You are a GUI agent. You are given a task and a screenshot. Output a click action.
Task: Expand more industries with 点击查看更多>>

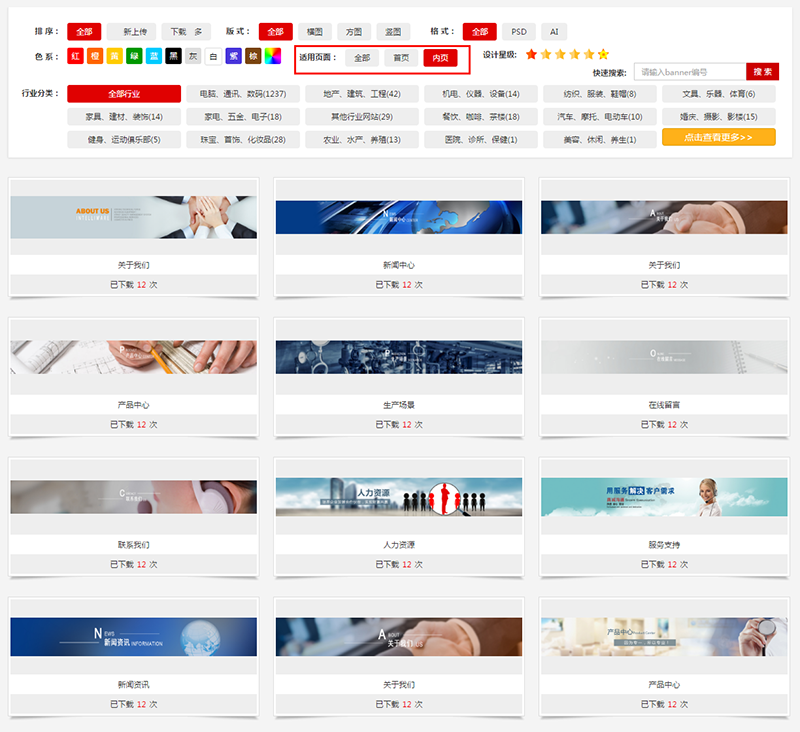(718, 137)
